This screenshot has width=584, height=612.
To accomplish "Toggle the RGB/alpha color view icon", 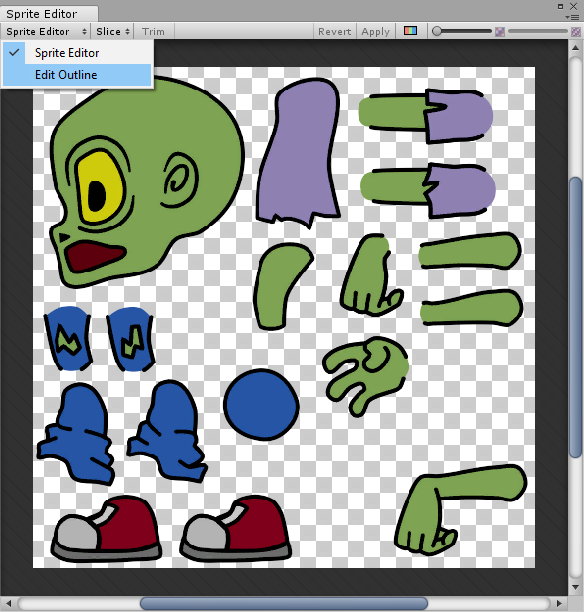I will 410,31.
